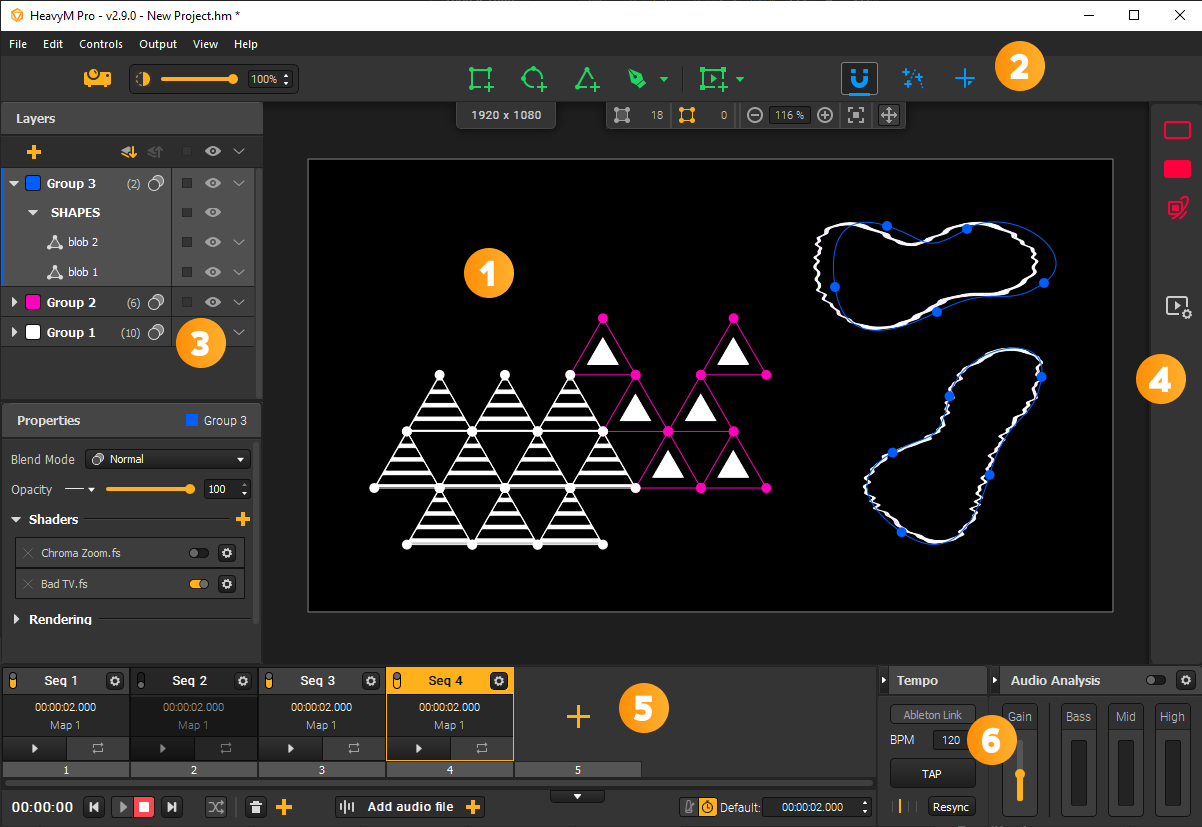Viewport: 1202px width, 827px height.
Task: Expand the Group 1 layer group
Action: [x=14, y=332]
